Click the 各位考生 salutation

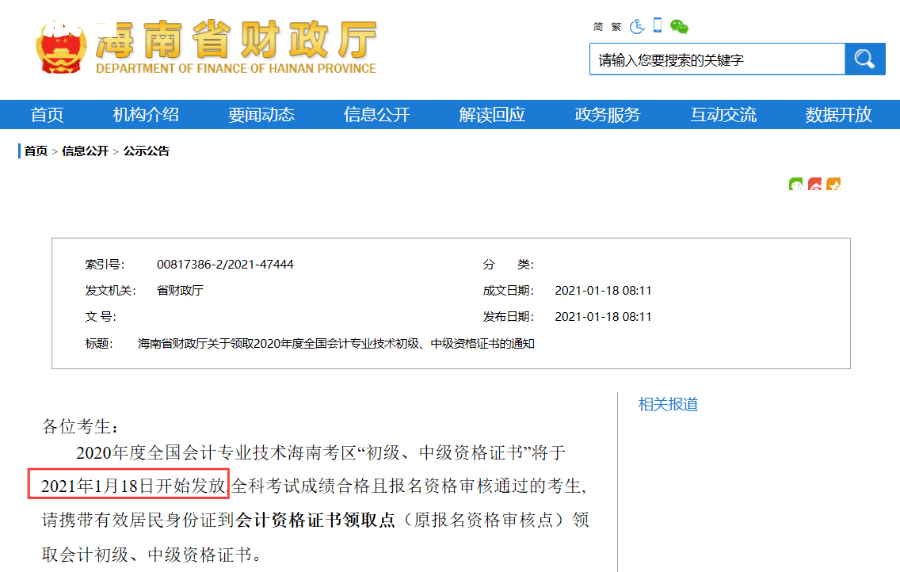[x=80, y=426]
